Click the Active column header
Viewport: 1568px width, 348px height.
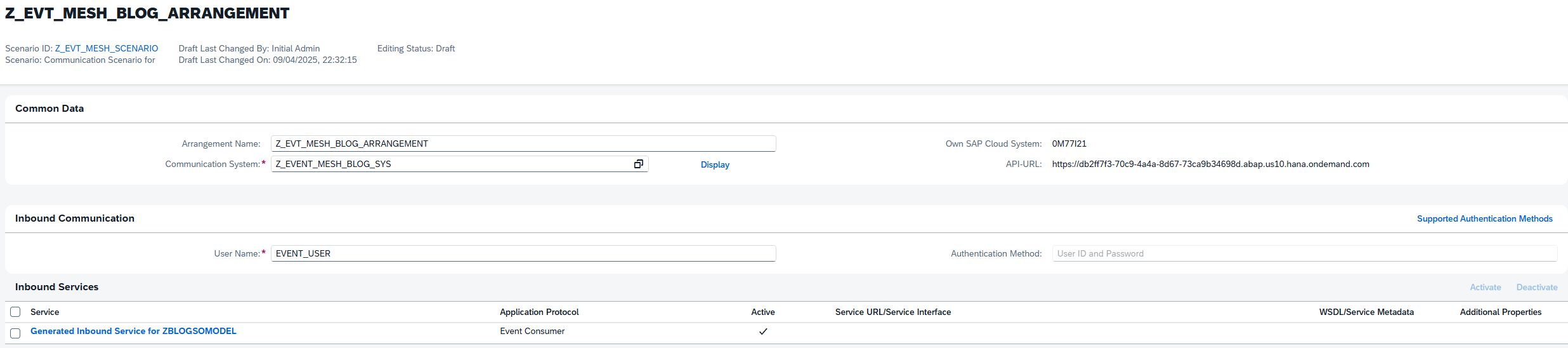[762, 312]
